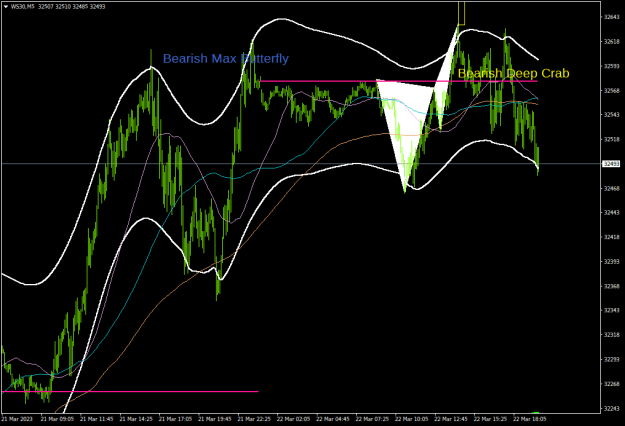Click the 32568 price scale label

611,90
